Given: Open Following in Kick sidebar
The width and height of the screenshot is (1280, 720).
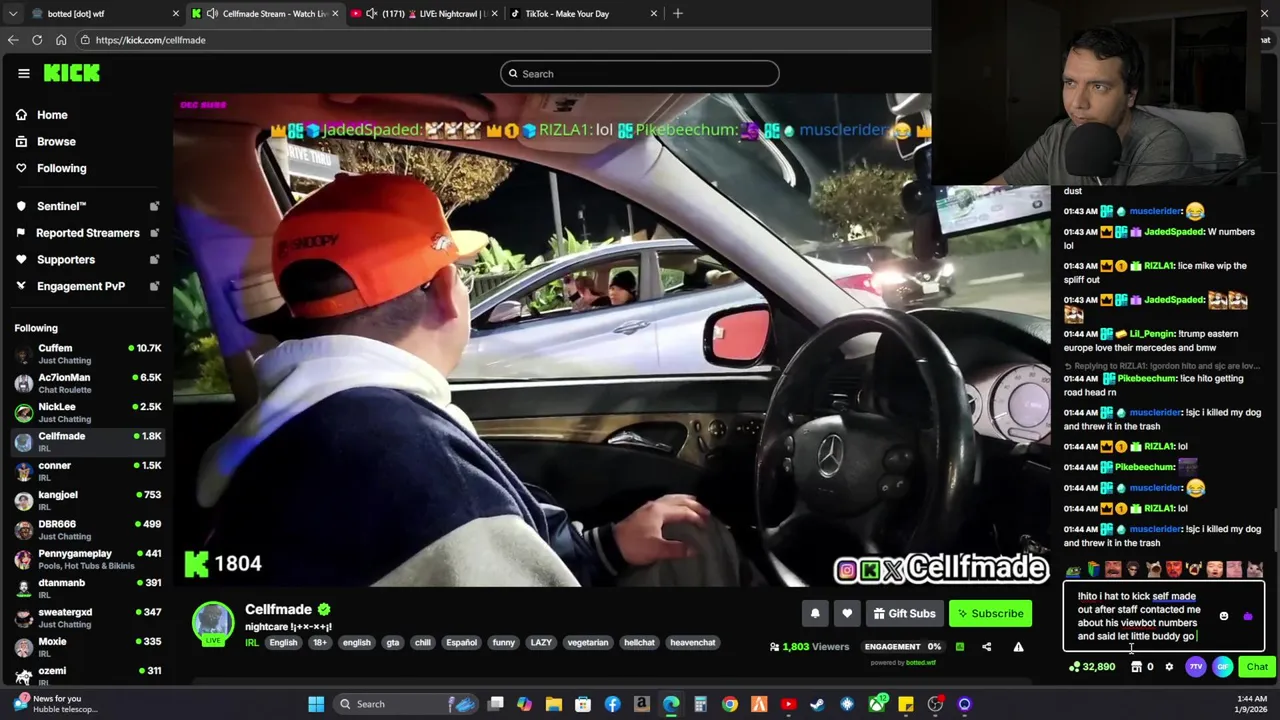Looking at the screenshot, I should coord(61,168).
